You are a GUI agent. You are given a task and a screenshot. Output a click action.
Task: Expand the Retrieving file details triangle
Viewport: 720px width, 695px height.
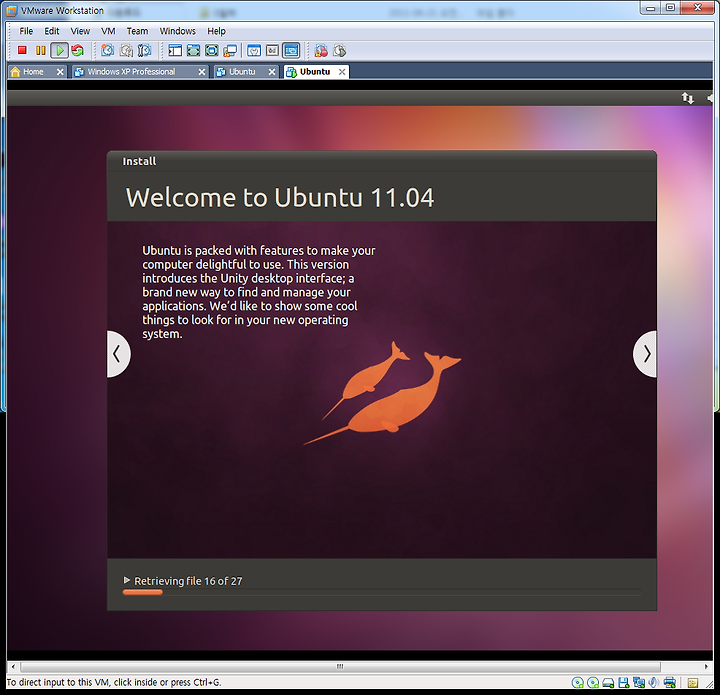[127, 580]
